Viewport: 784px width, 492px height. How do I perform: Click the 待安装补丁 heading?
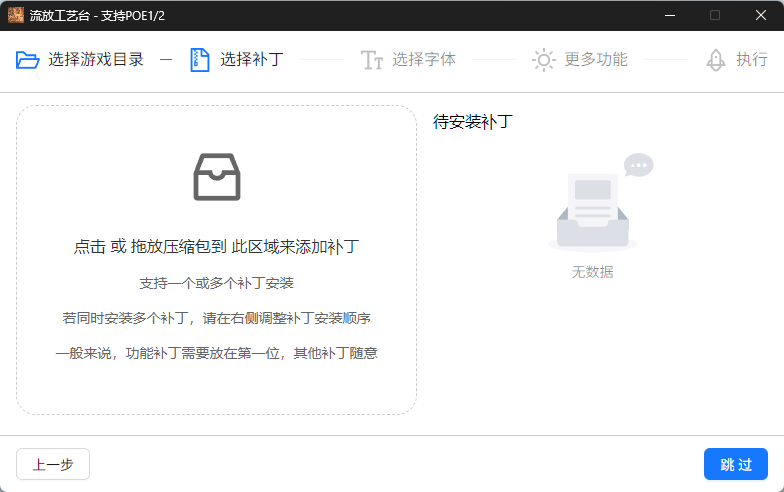(x=473, y=122)
